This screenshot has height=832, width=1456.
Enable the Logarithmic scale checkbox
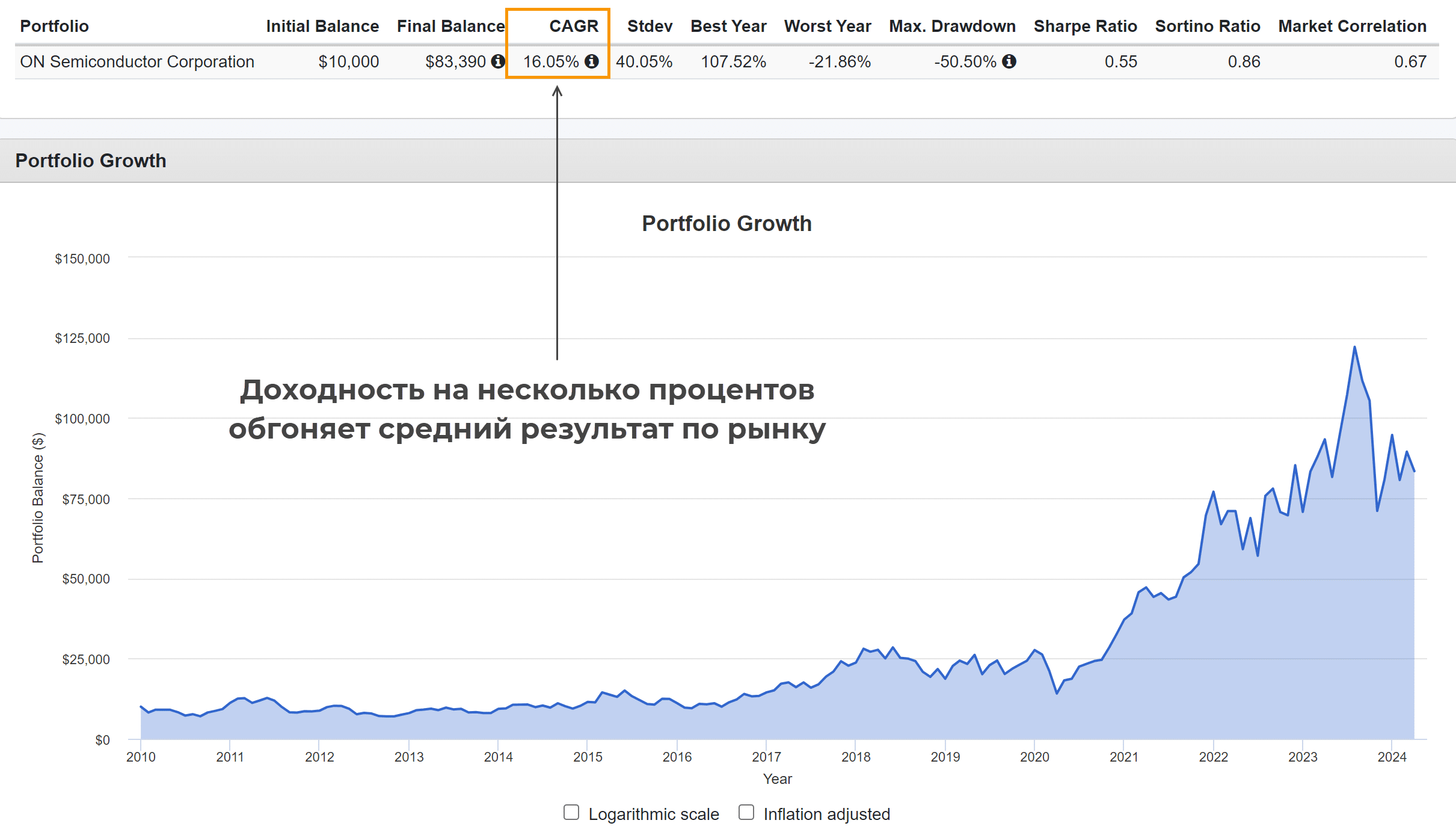pyautogui.click(x=571, y=813)
